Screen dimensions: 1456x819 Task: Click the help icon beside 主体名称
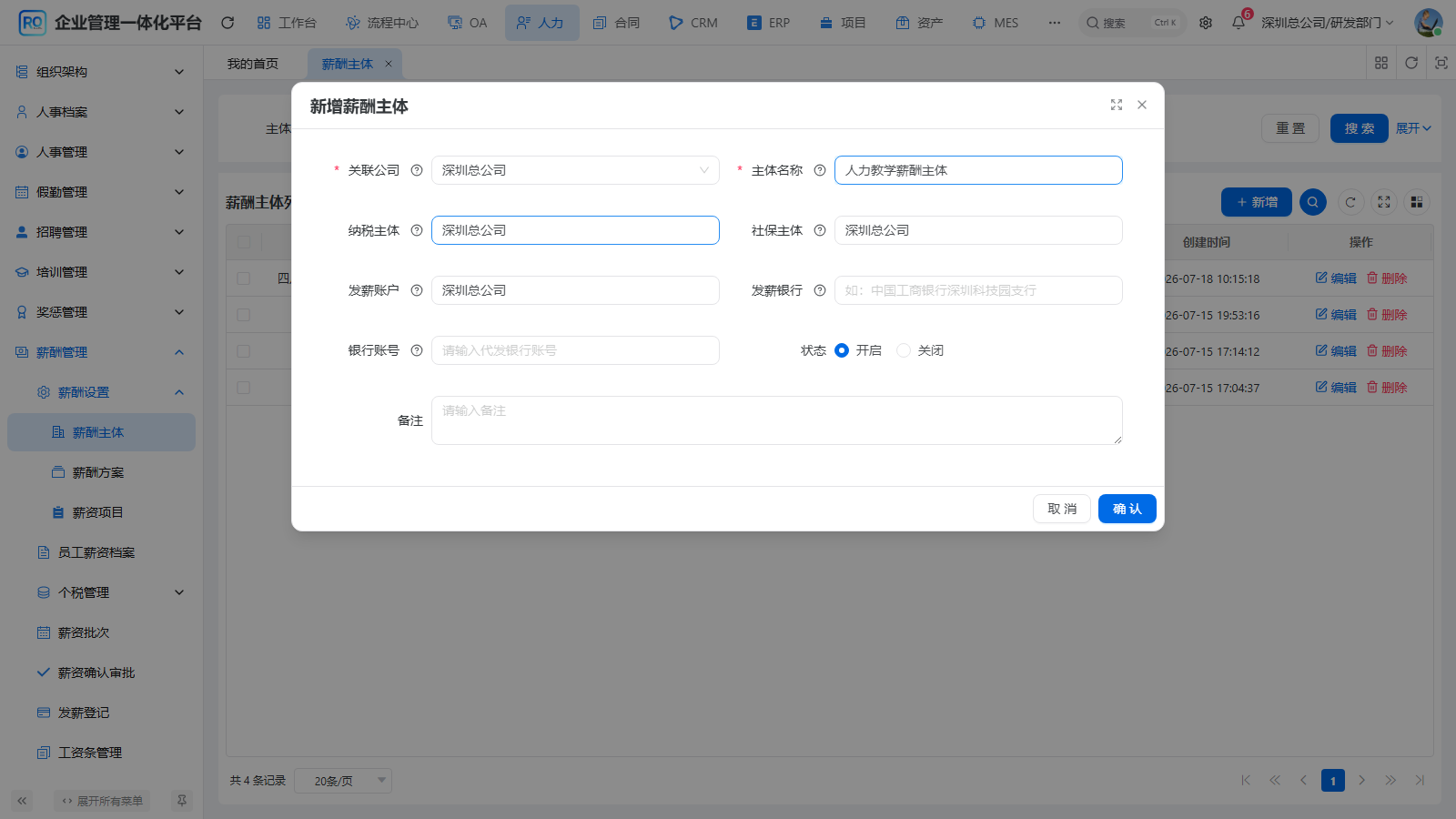tap(820, 170)
